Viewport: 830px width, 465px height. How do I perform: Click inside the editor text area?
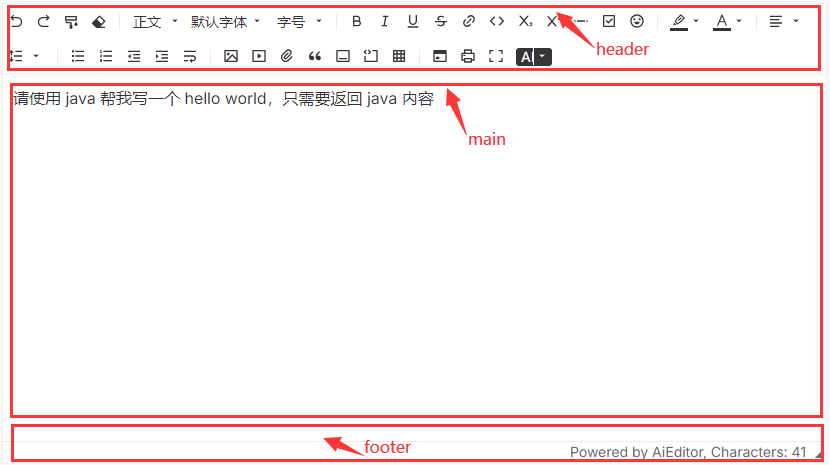point(416,250)
